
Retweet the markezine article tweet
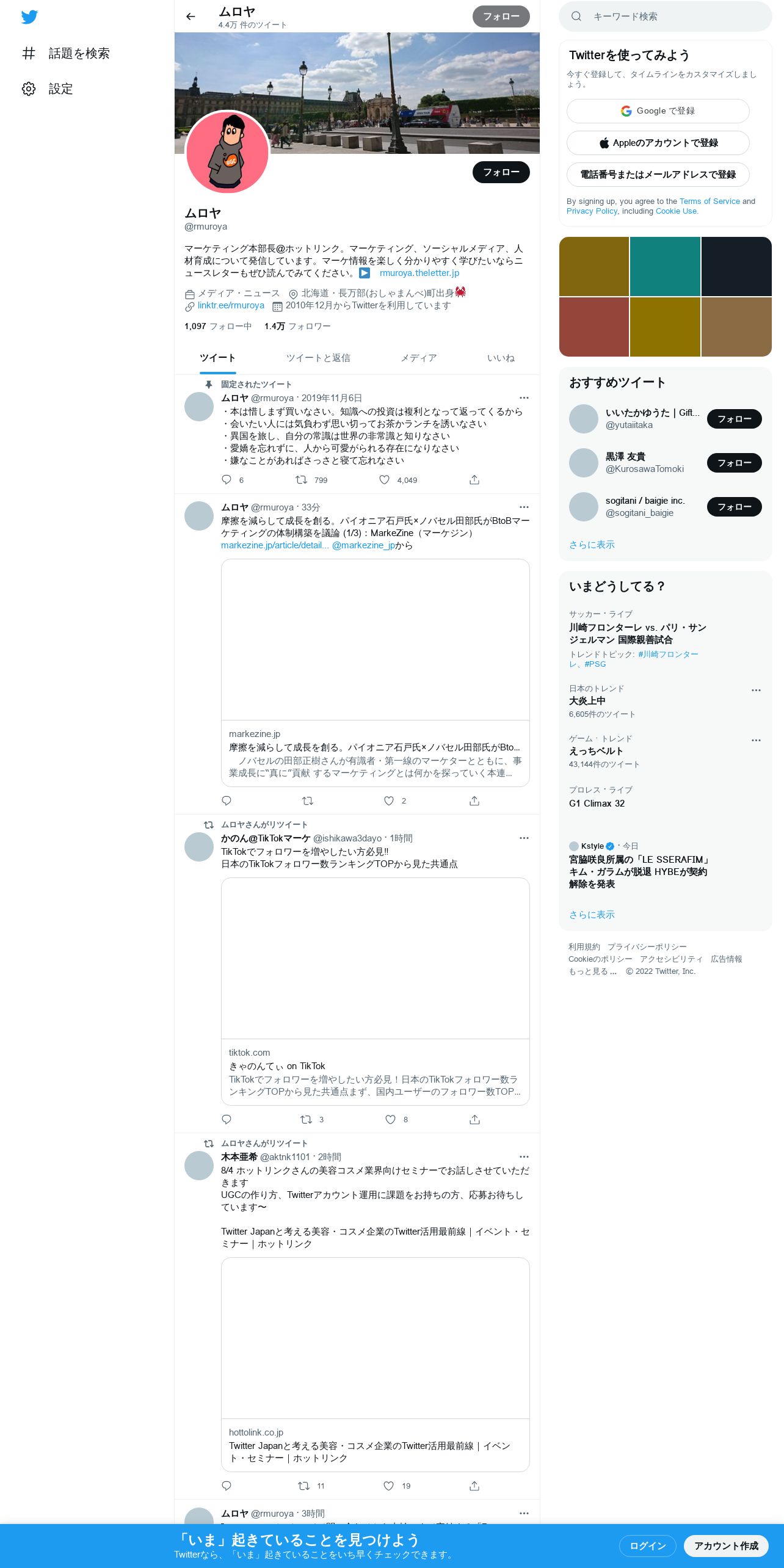308,800
